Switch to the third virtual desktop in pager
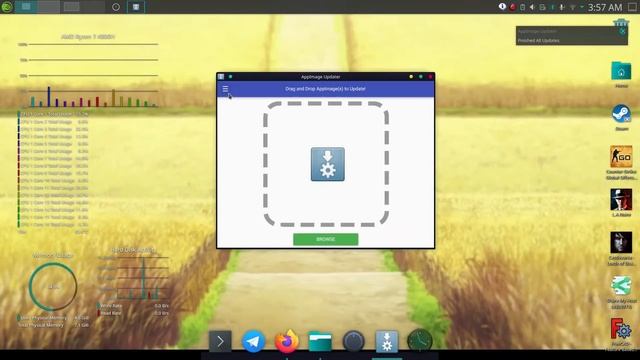Image resolution: width=640 pixels, height=360 pixels. 71,7
